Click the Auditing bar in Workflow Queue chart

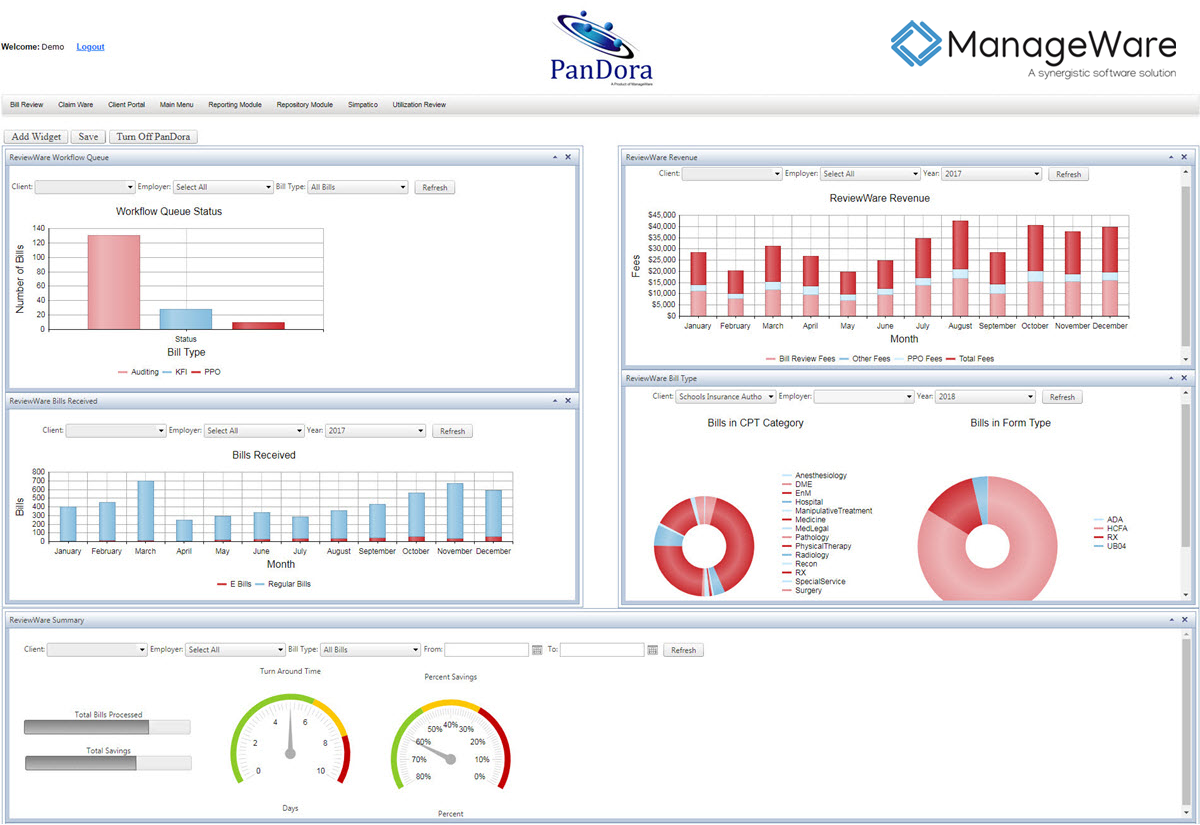click(x=113, y=282)
